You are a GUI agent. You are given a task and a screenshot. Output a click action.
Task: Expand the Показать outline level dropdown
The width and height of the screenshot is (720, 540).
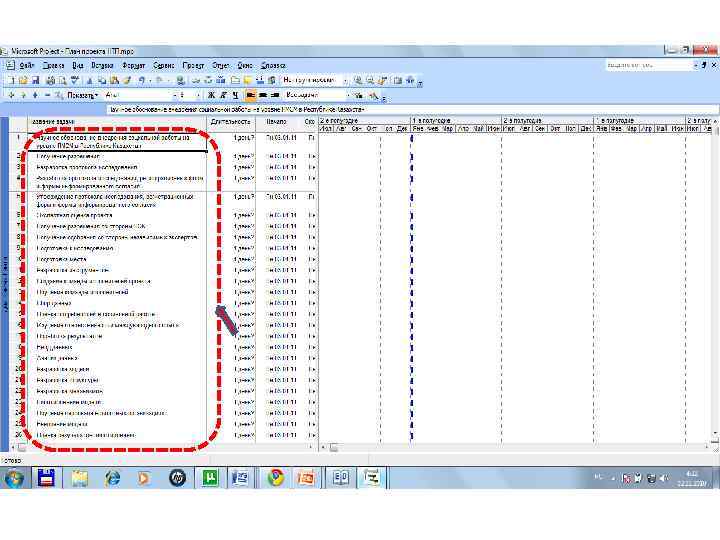83,95
